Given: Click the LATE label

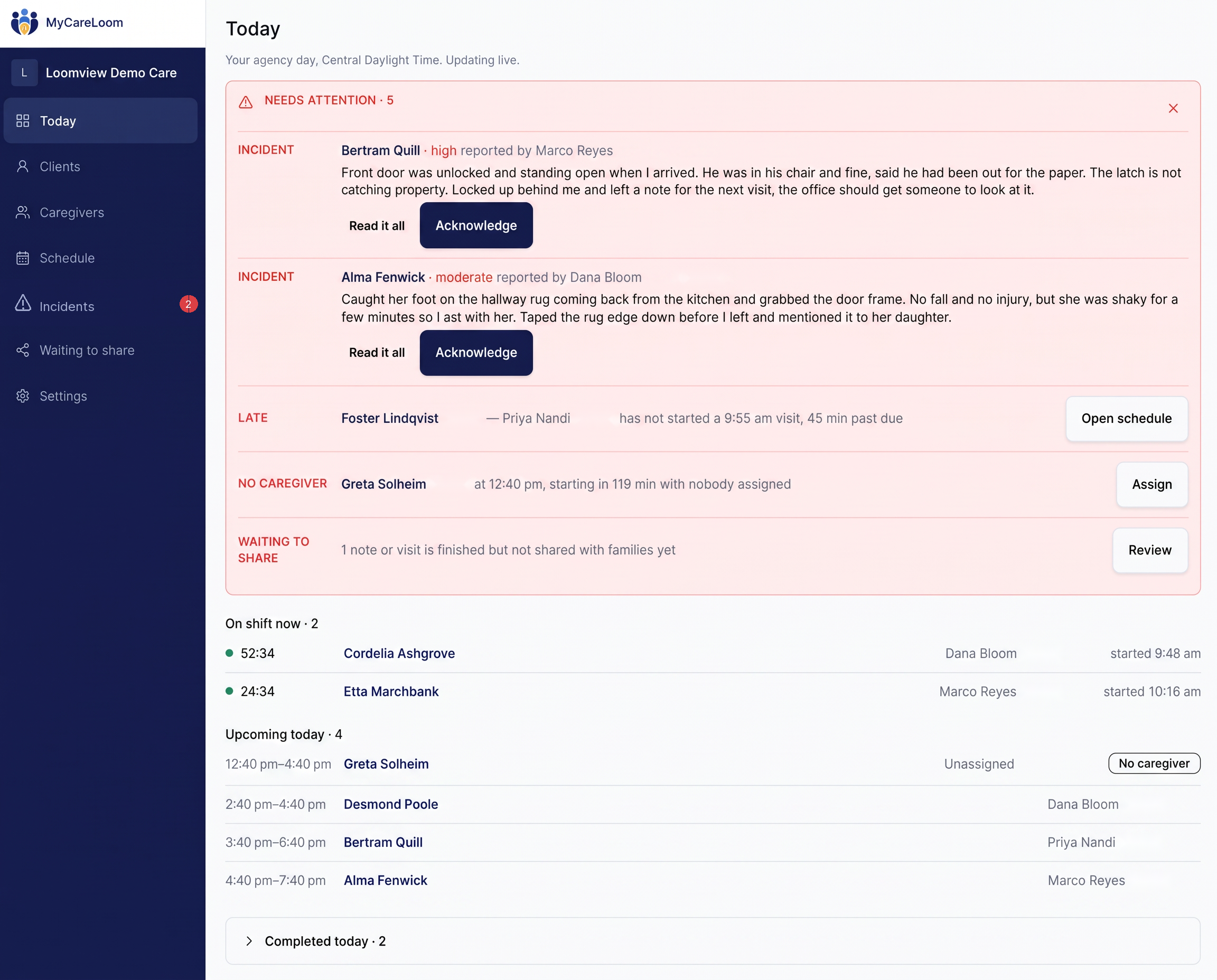Looking at the screenshot, I should click(x=252, y=418).
